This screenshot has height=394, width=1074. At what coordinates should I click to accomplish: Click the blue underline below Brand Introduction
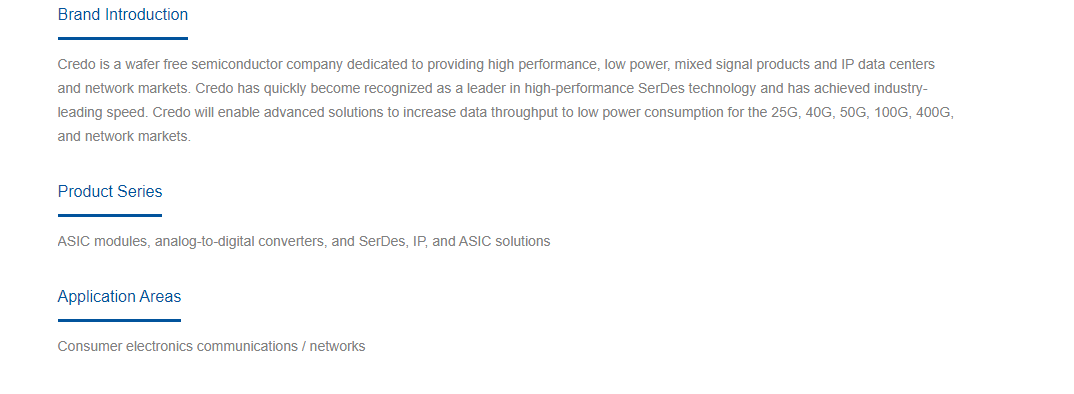coord(123,38)
